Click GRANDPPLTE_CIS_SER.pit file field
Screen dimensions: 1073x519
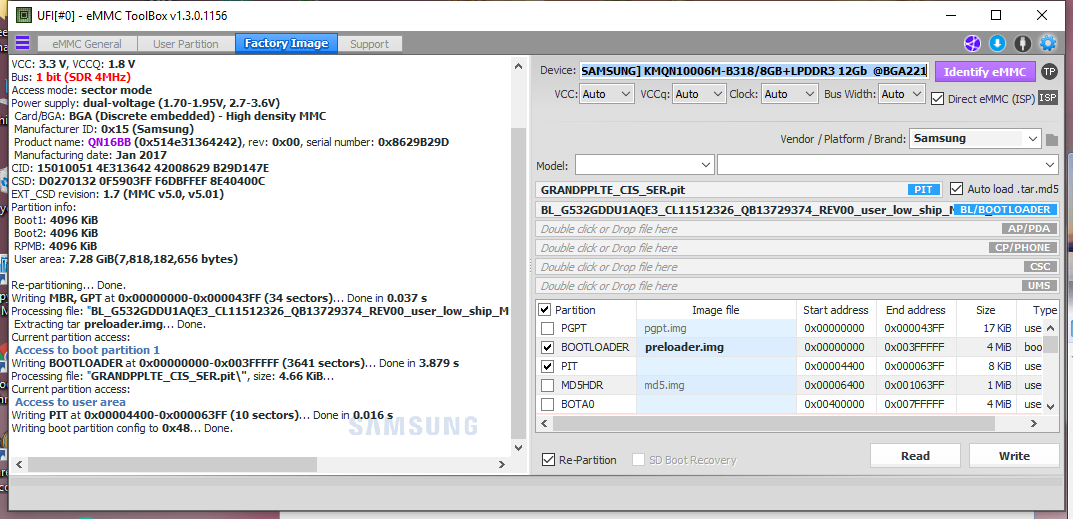tap(739, 190)
